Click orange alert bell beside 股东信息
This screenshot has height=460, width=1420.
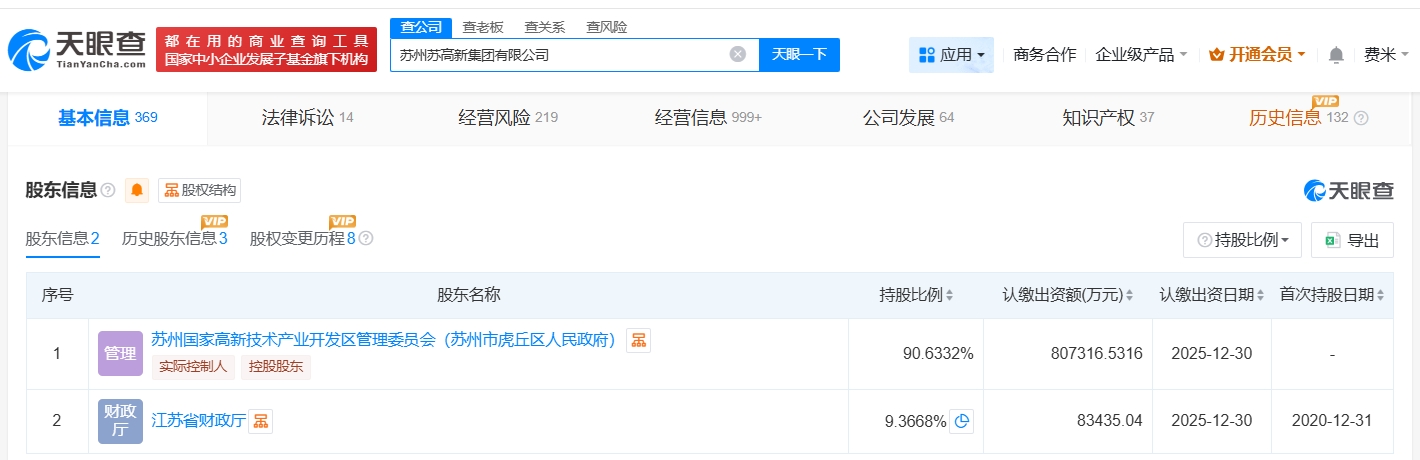(x=137, y=190)
